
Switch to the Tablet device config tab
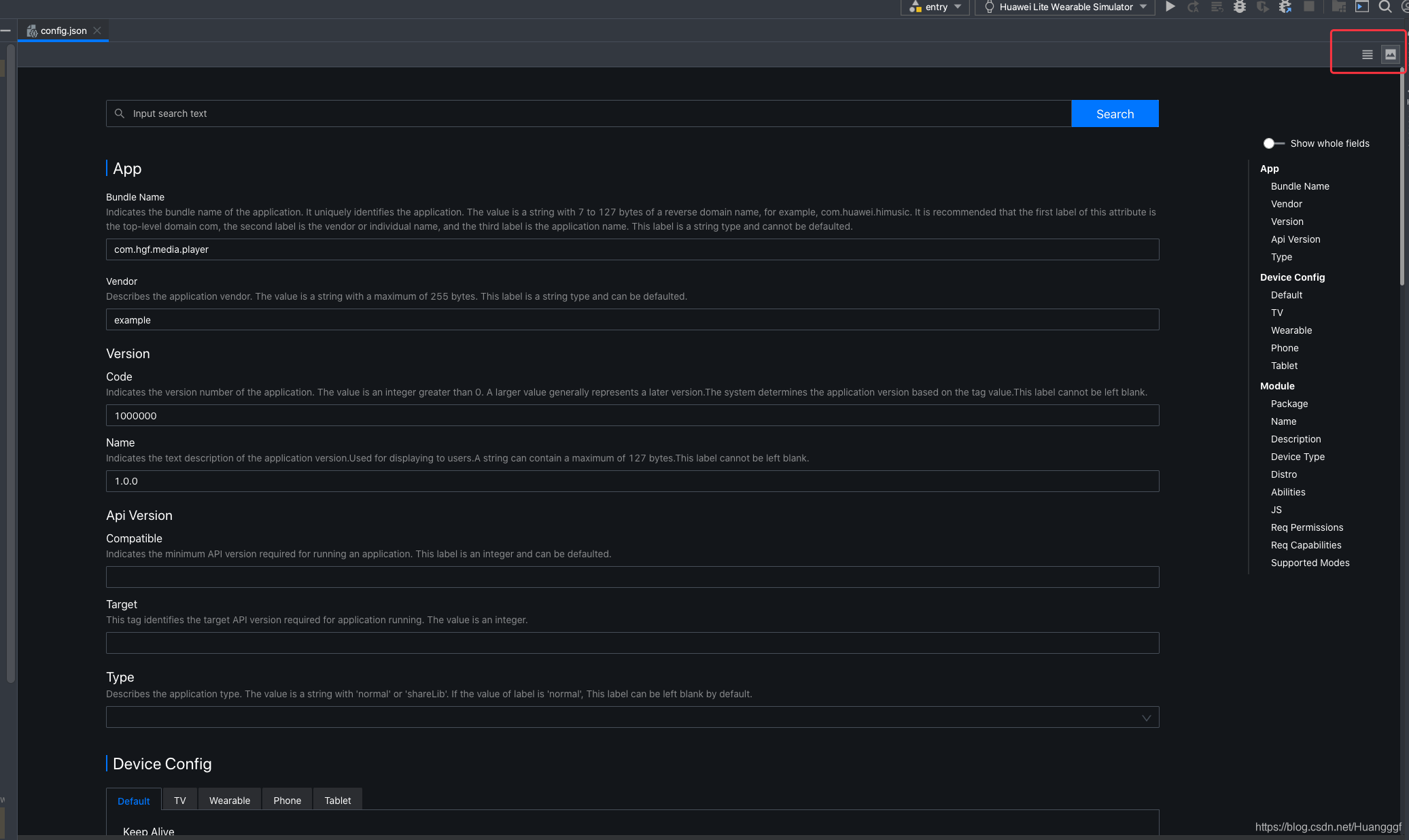coord(338,800)
